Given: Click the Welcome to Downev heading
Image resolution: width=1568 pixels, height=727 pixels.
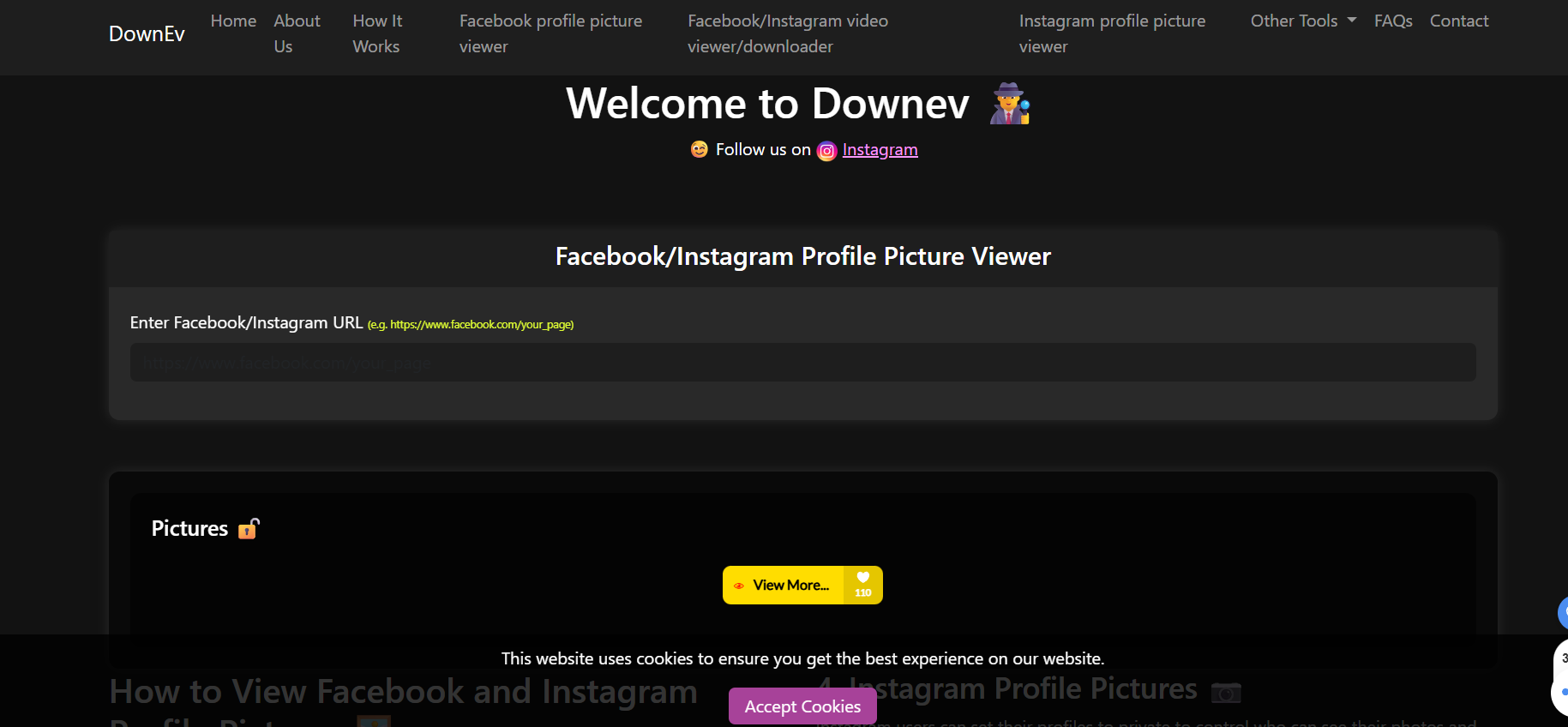Looking at the screenshot, I should point(768,104).
